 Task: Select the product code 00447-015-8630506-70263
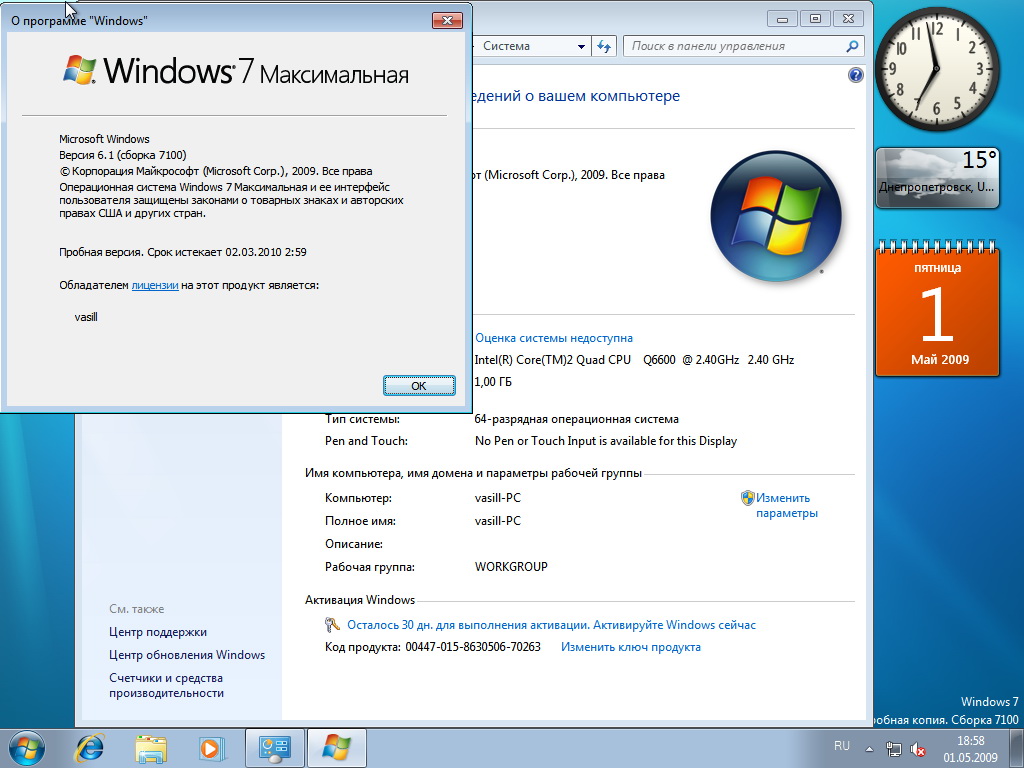[473, 647]
